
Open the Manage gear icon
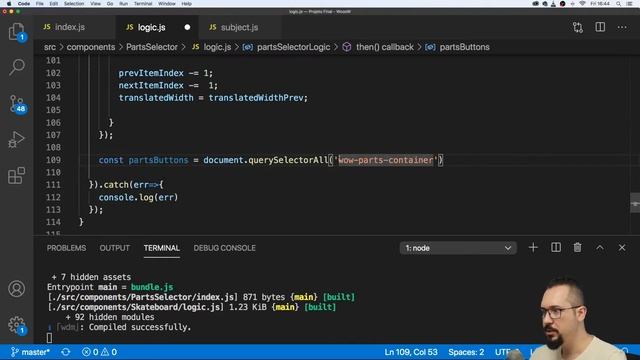(17, 325)
